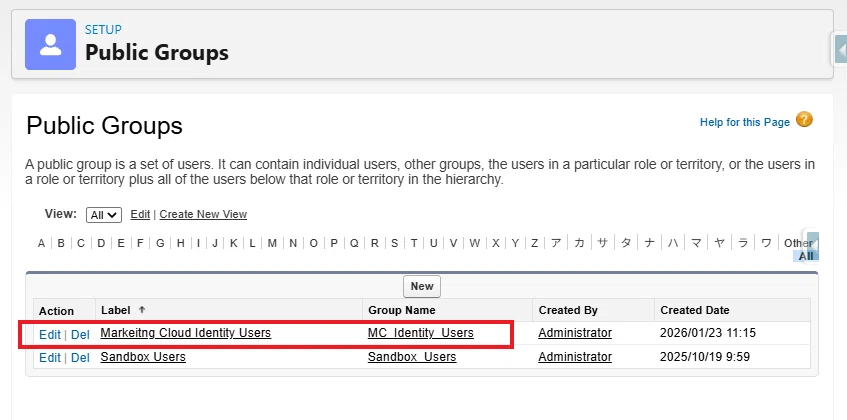Filter groups by kana タ
Image resolution: width=847 pixels, height=420 pixels.
[x=626, y=243]
